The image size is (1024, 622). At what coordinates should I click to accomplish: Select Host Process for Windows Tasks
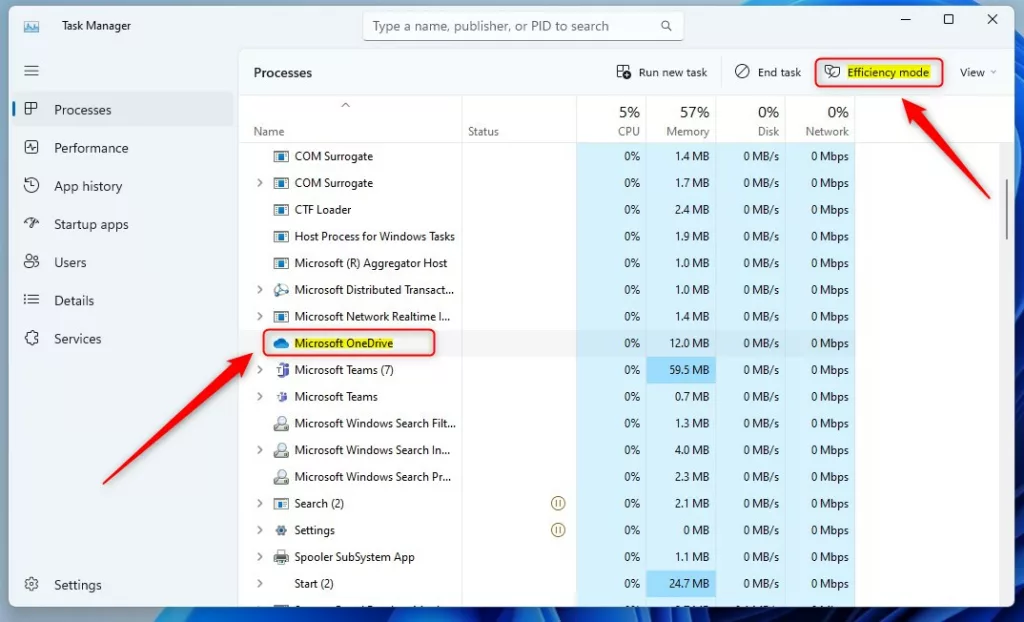[548, 237]
